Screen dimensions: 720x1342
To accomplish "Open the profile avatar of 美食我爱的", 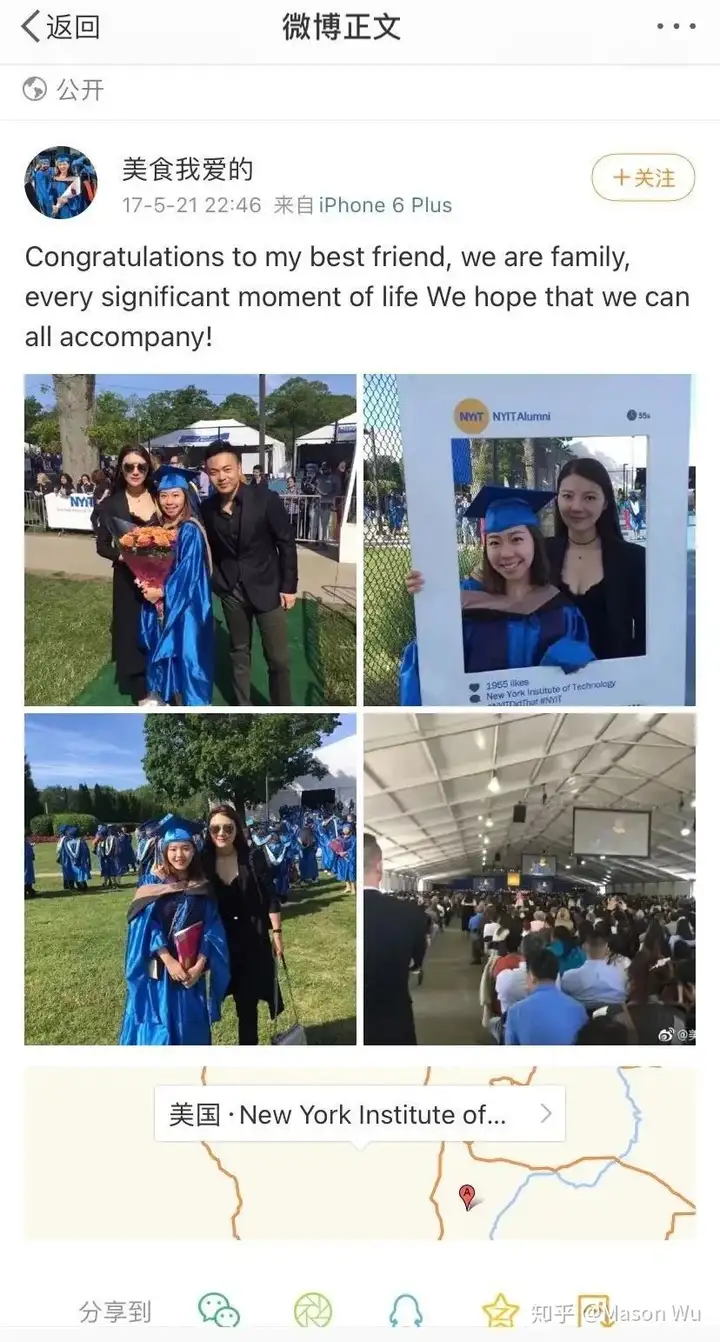I will [x=61, y=182].
